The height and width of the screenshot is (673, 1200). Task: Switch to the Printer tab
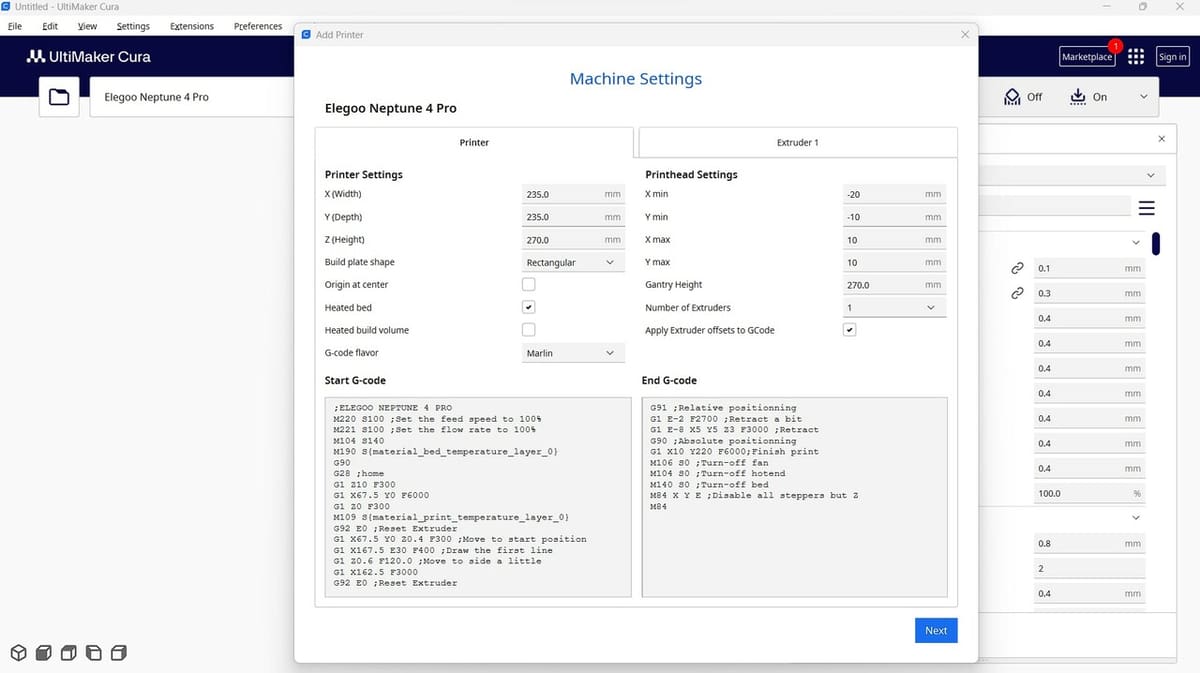[474, 142]
